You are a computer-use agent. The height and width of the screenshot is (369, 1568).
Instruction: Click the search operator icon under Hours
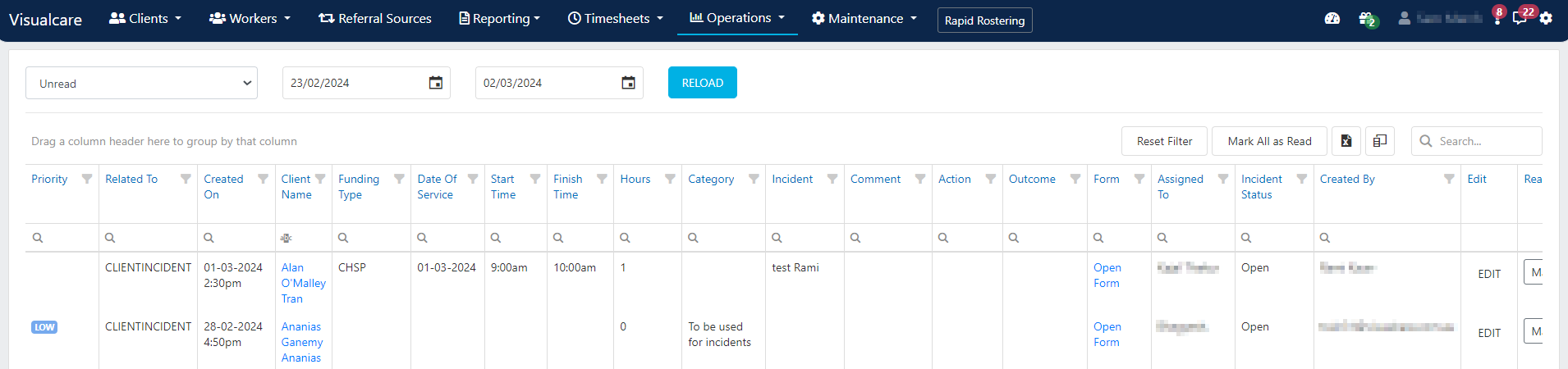(626, 238)
